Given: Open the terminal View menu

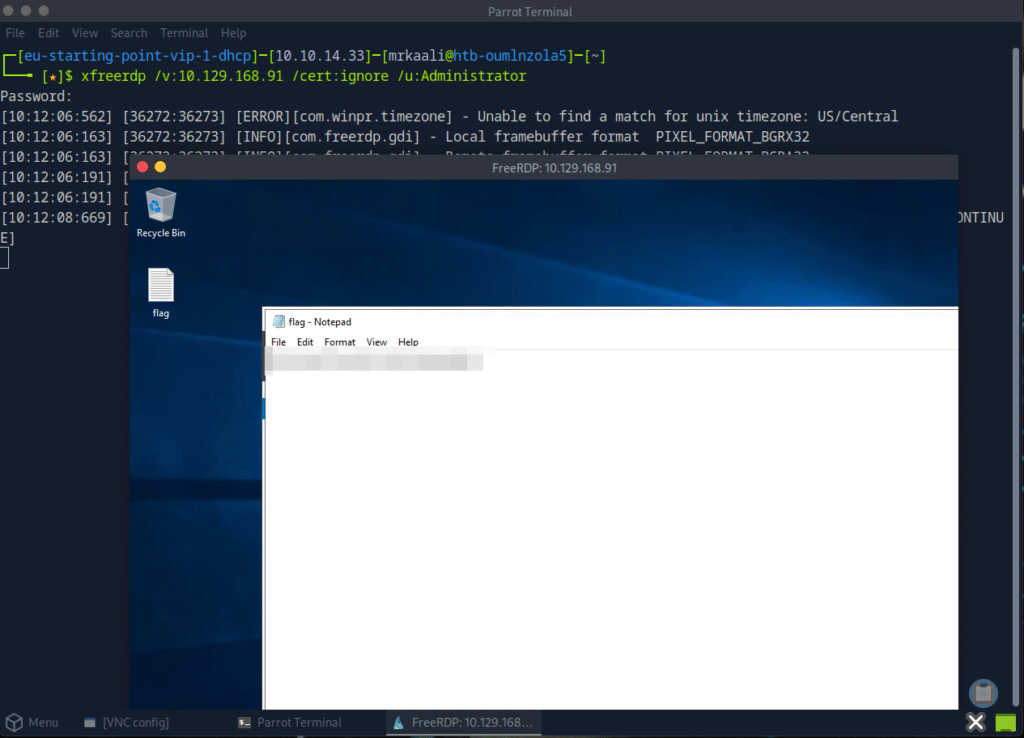Looking at the screenshot, I should pos(85,33).
